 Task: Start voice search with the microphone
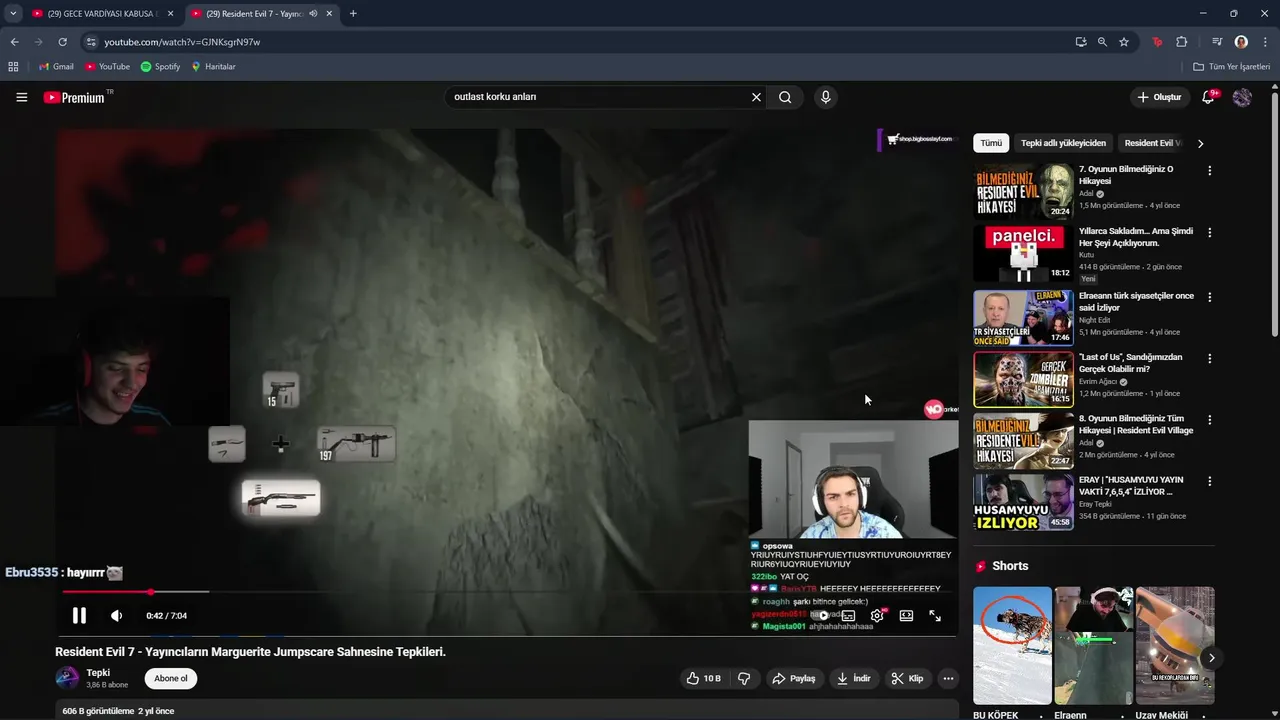(x=825, y=97)
